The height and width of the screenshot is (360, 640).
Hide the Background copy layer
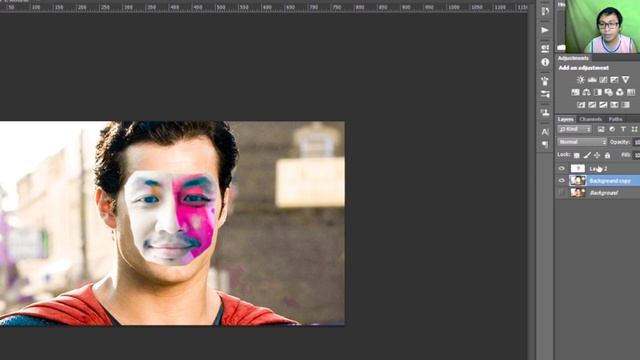pyautogui.click(x=562, y=180)
